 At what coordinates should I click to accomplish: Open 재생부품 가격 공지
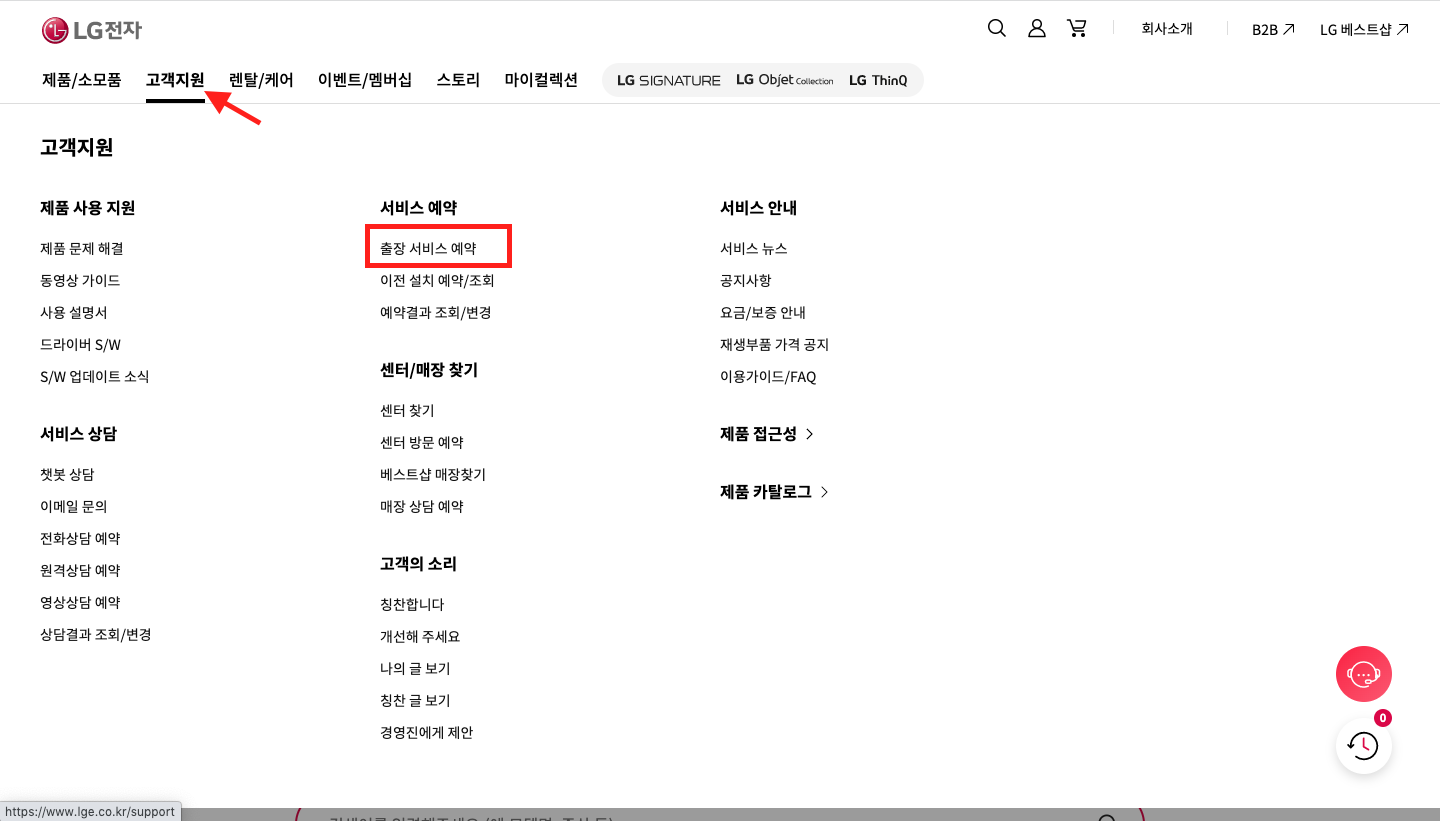click(775, 344)
